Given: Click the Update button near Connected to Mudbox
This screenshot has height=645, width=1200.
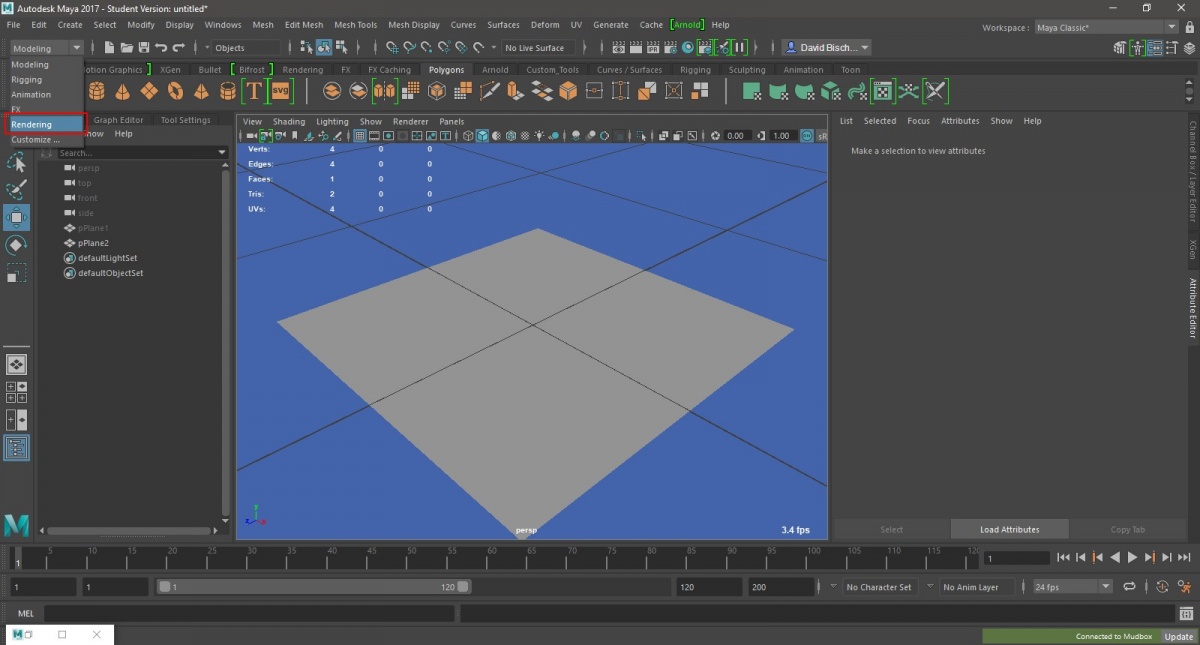Looking at the screenshot, I should 1178,637.
